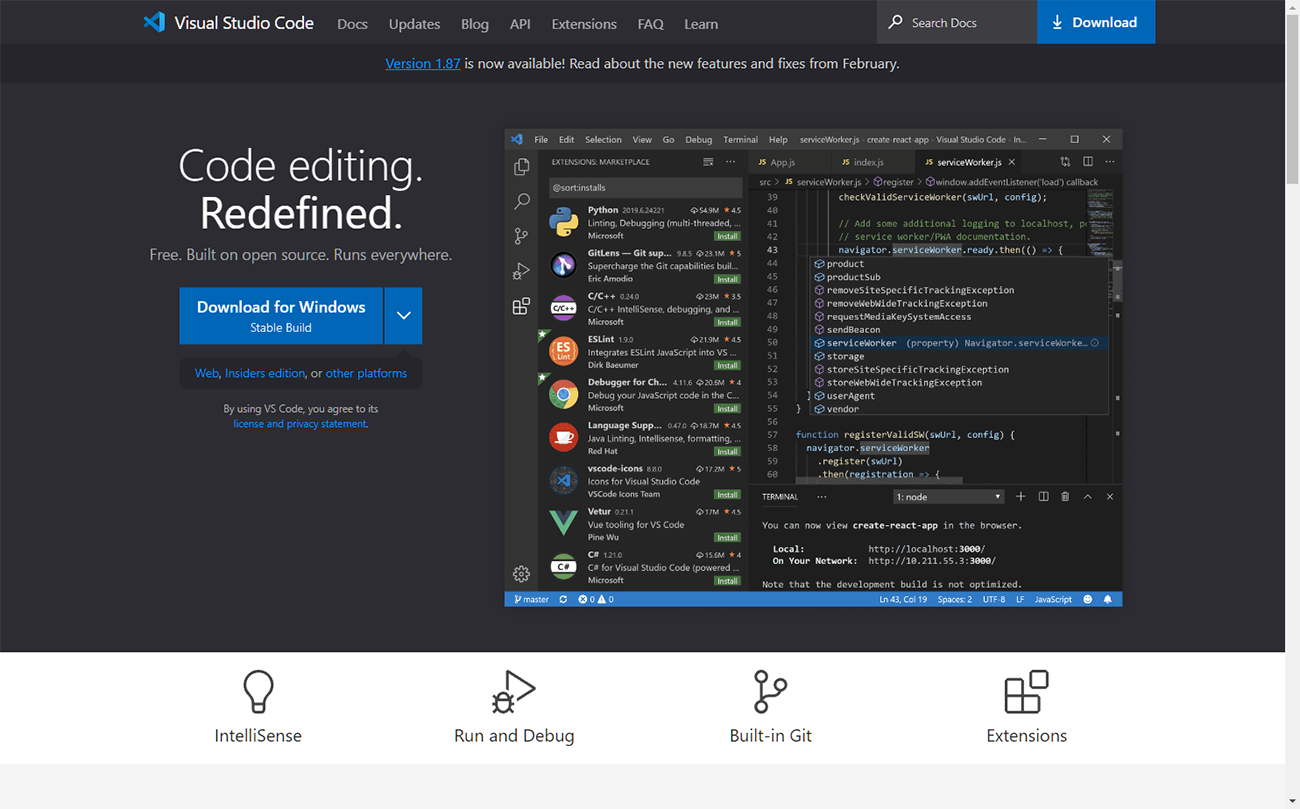
Task: Click the search magnifier icon in header
Action: pyautogui.click(x=895, y=22)
